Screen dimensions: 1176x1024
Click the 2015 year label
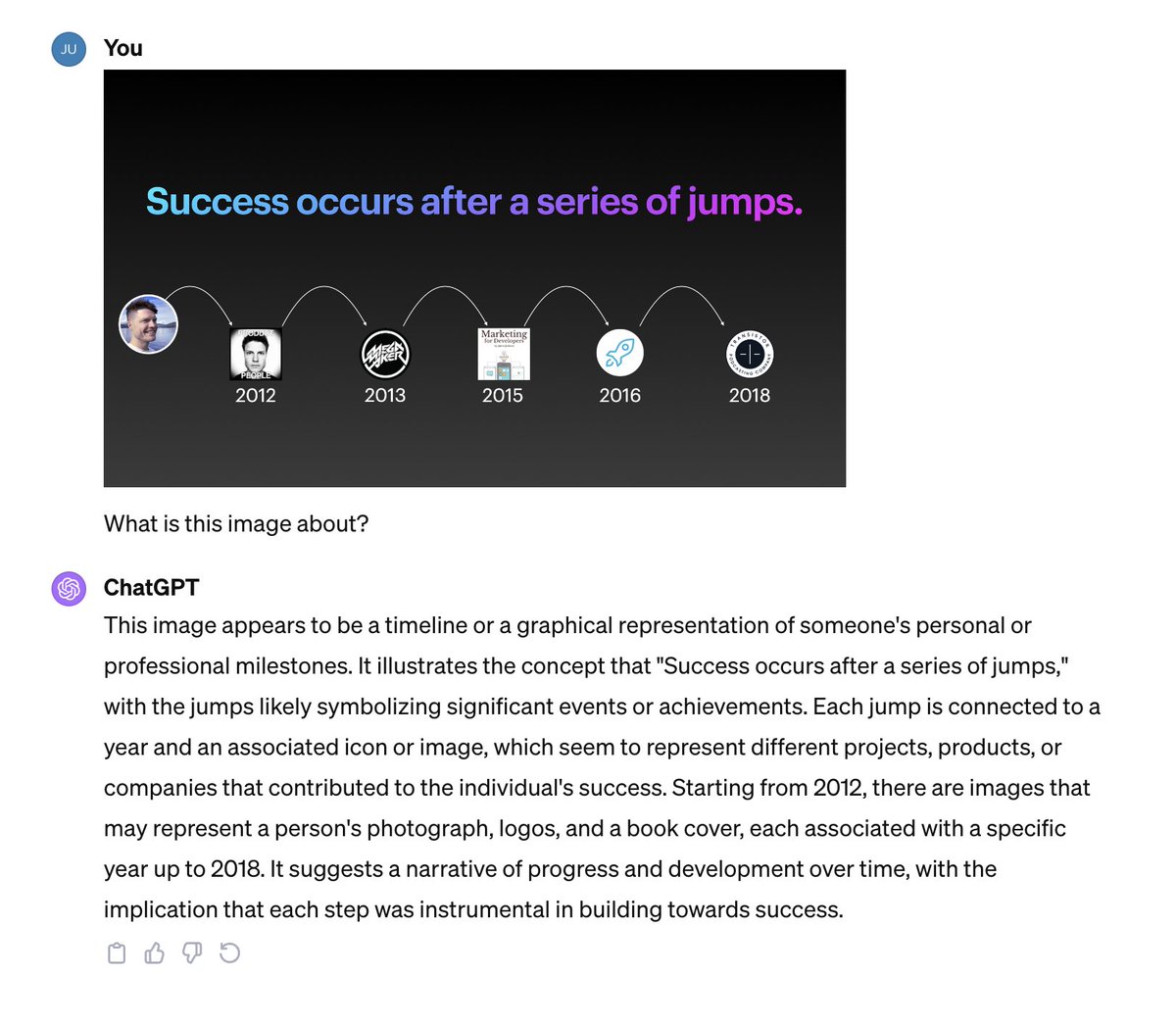(503, 396)
